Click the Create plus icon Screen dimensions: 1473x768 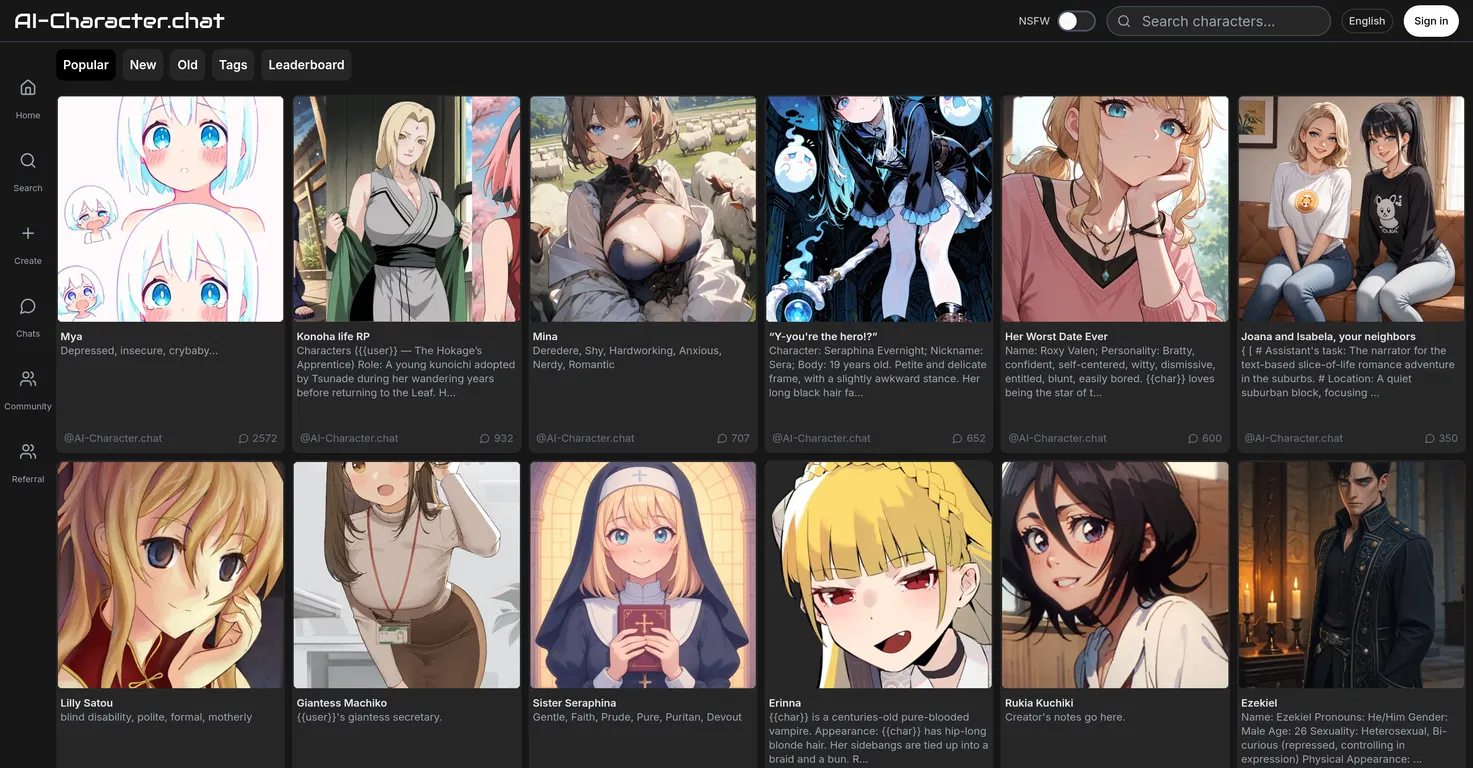[28, 234]
